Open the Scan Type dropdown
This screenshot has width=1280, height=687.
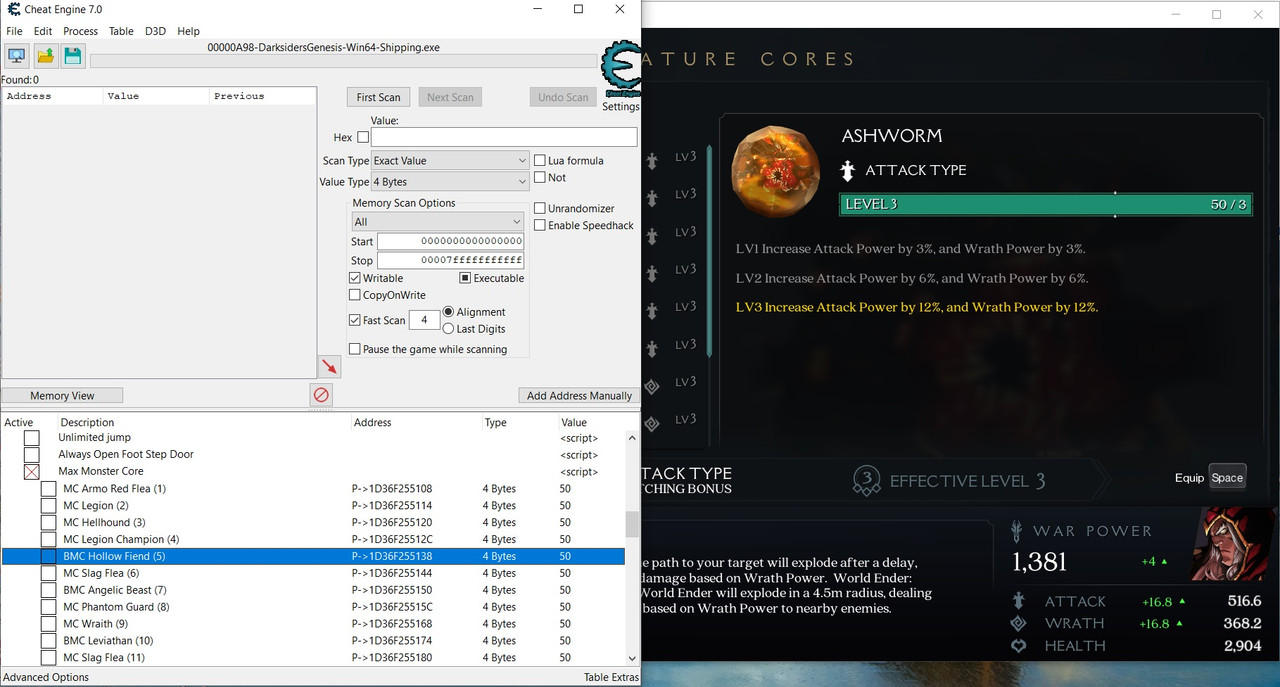click(x=450, y=160)
